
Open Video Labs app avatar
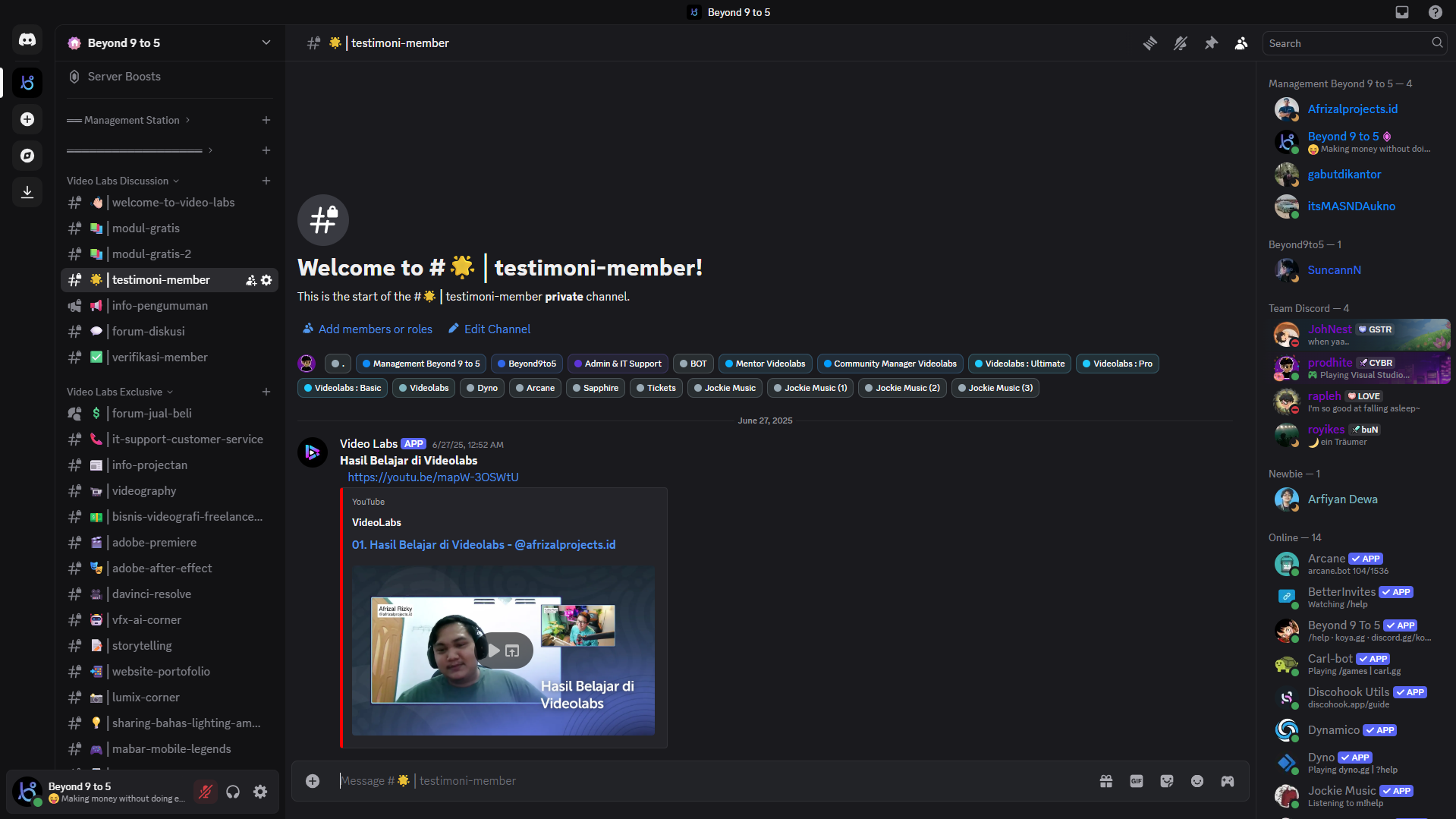click(x=313, y=452)
